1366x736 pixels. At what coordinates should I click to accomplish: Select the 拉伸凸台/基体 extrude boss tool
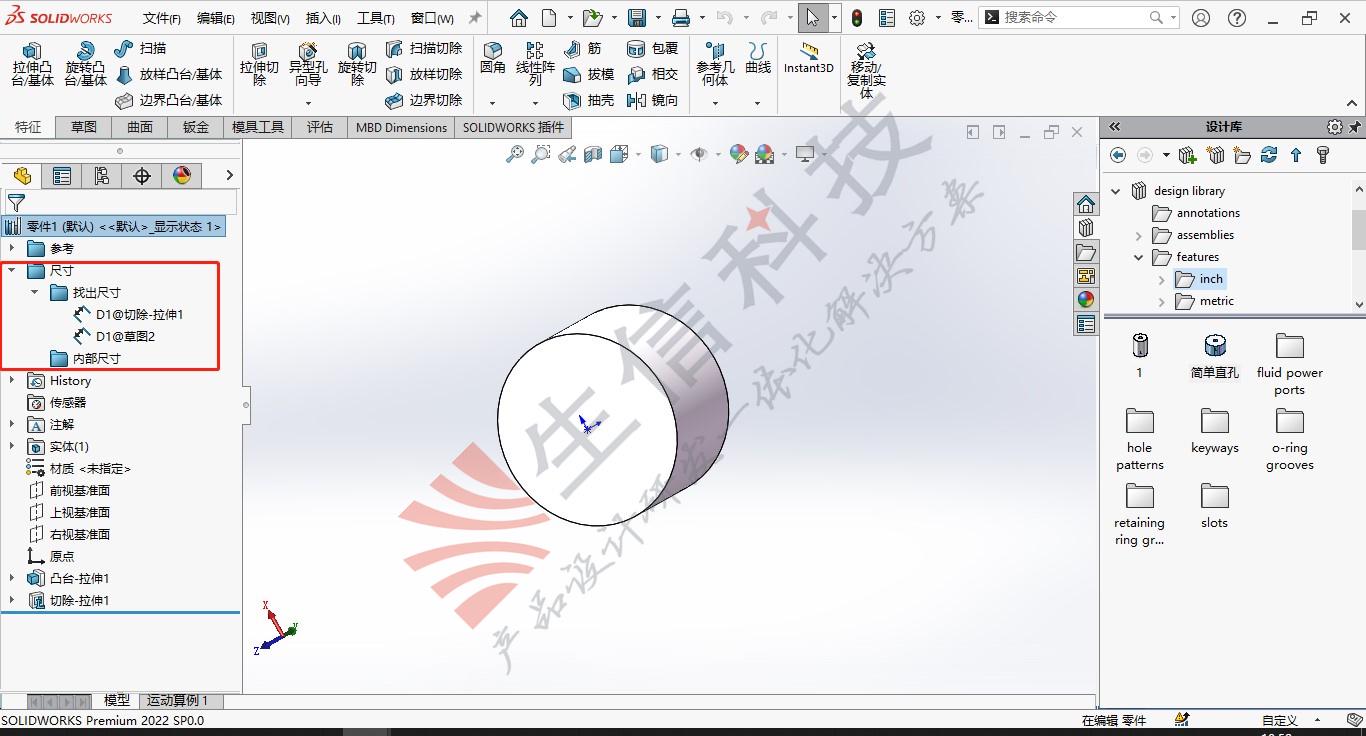point(32,64)
